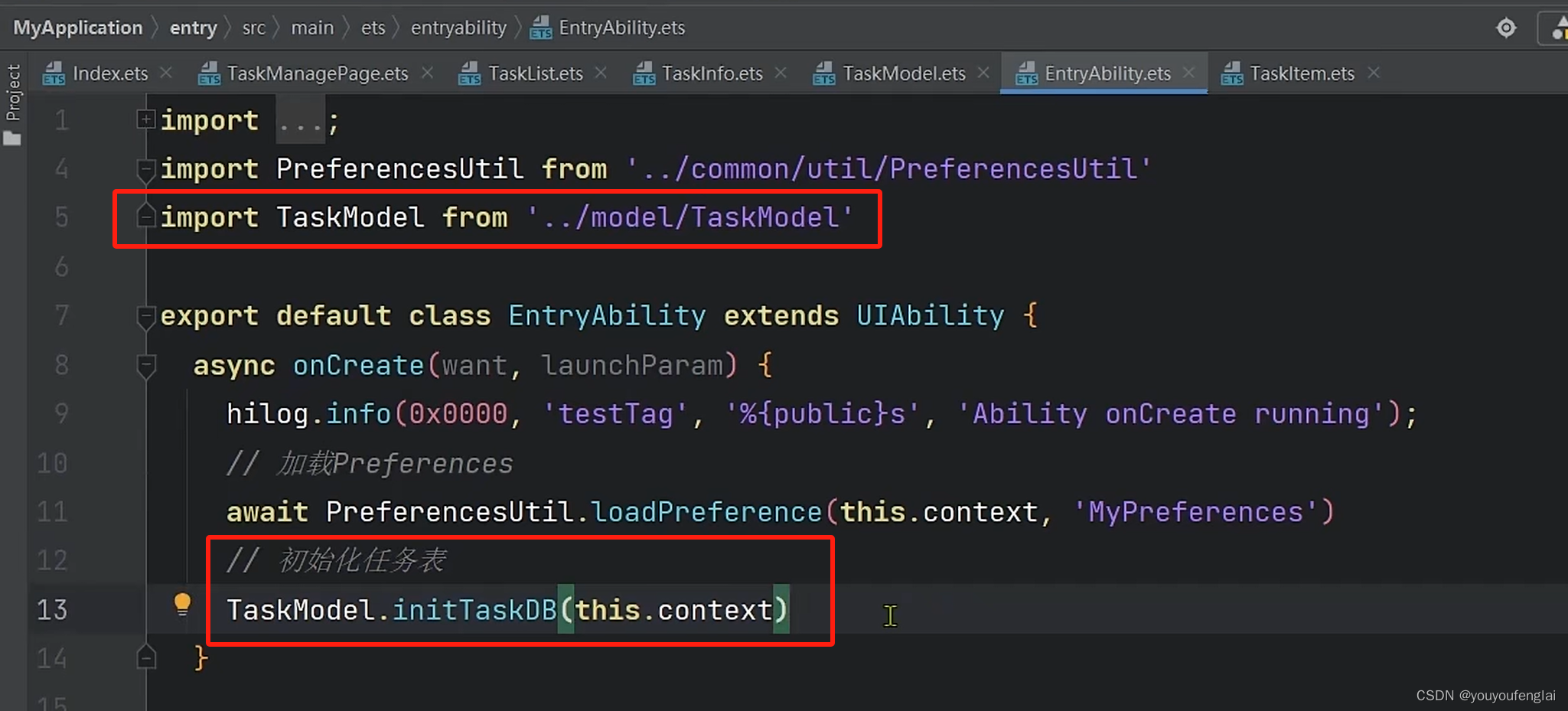
Task: Click the entry breadcrumb segment
Action: pyautogui.click(x=193, y=28)
